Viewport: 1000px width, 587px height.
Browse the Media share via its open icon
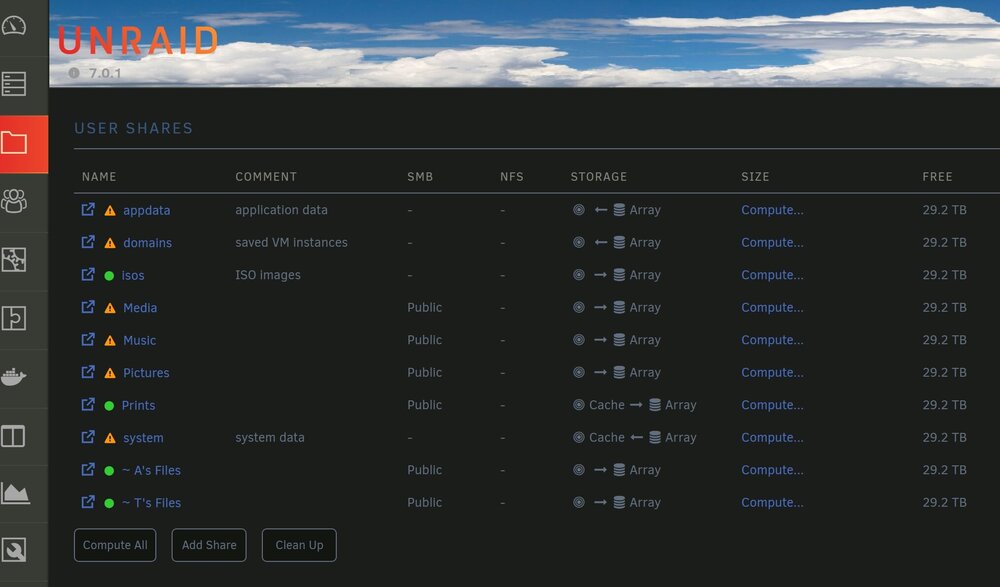[88, 307]
